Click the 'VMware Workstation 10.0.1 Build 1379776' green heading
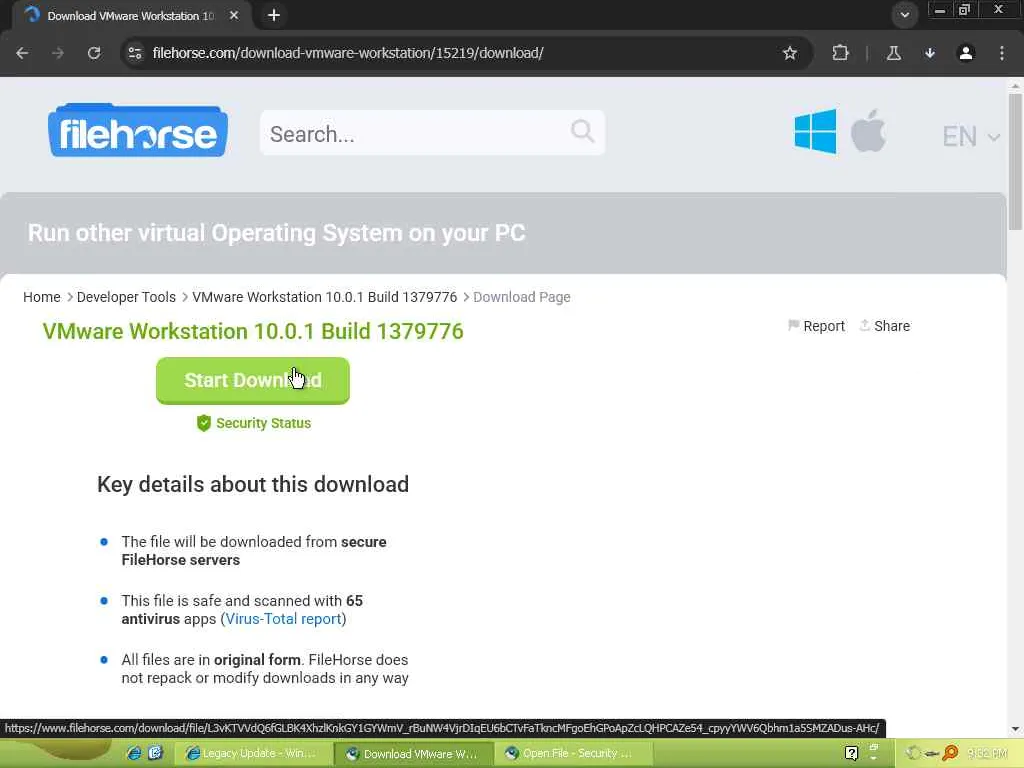 point(253,331)
